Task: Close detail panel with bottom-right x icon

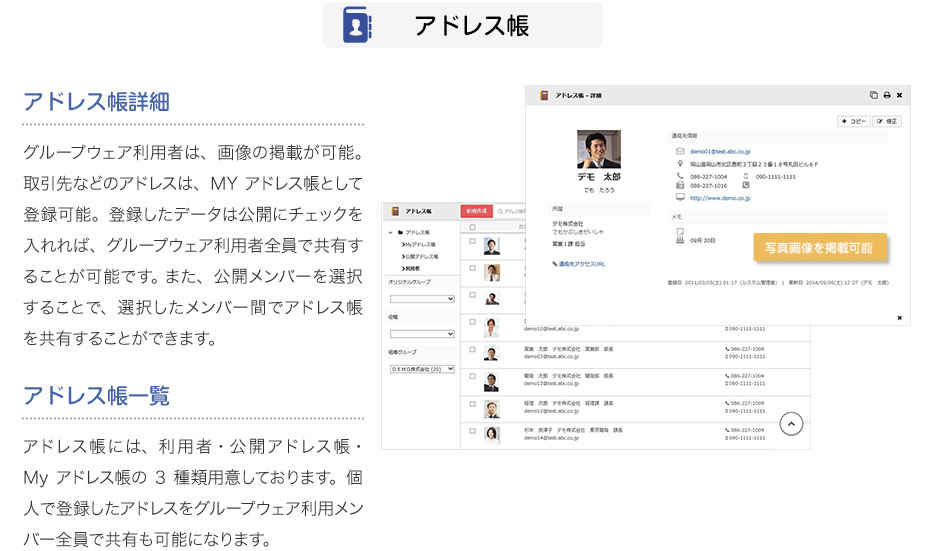Action: pos(899,318)
